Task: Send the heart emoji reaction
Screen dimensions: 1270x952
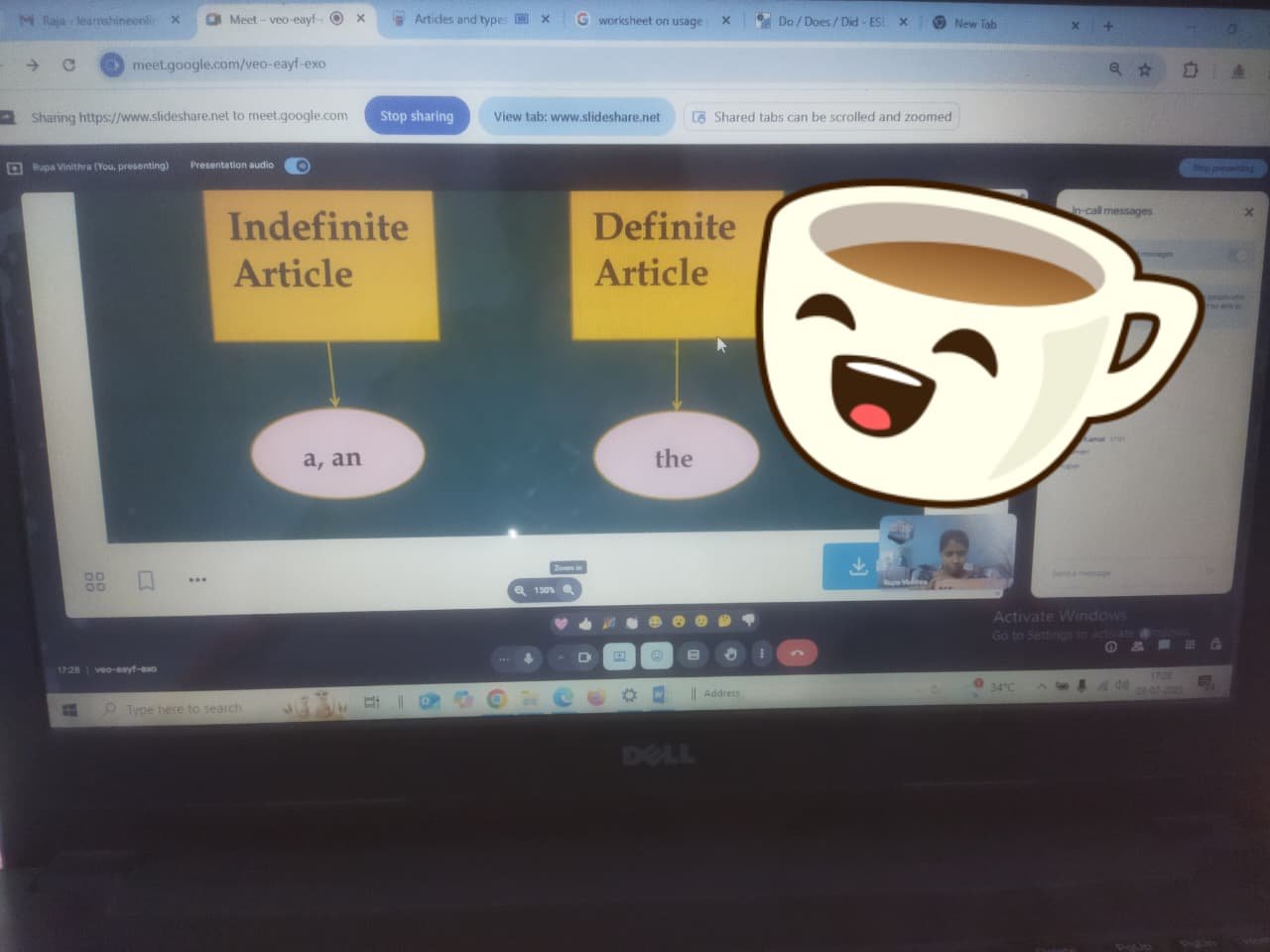Action: [x=561, y=624]
